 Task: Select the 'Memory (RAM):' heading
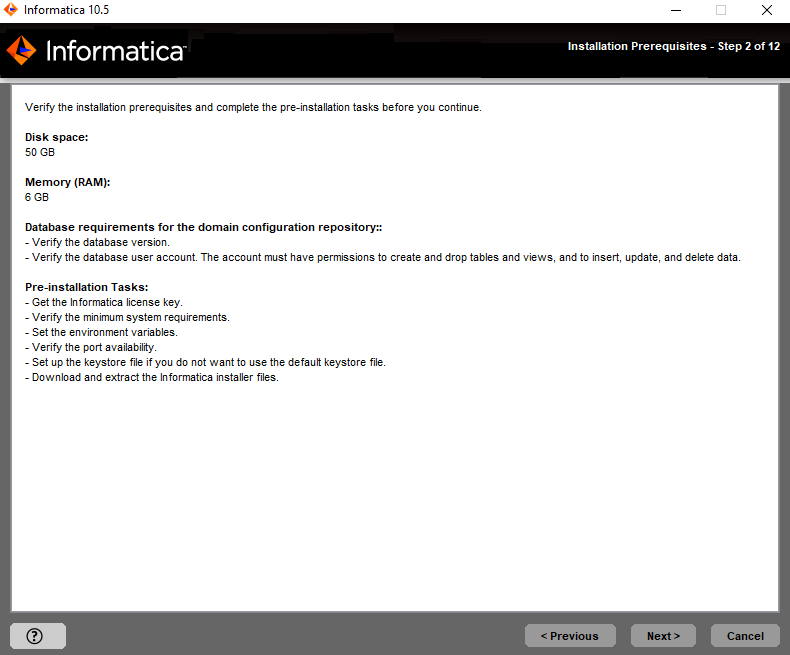[68, 182]
